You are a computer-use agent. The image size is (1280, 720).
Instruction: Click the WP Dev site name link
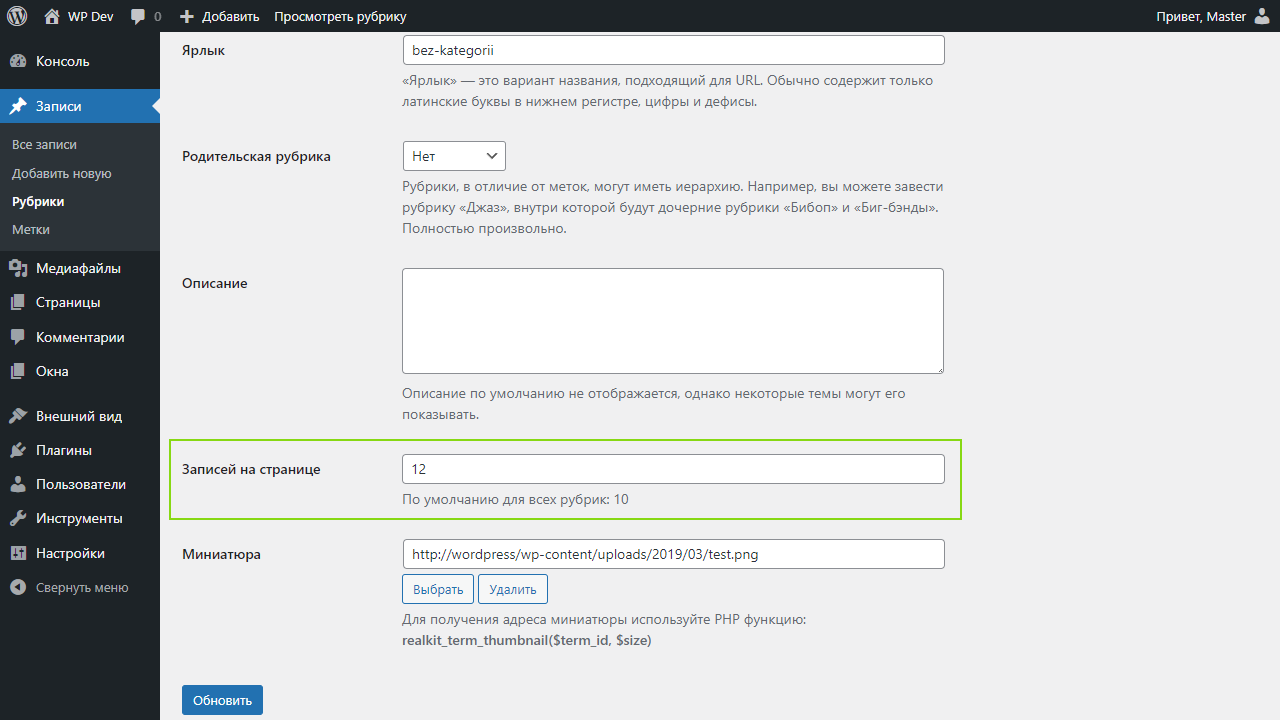(91, 16)
